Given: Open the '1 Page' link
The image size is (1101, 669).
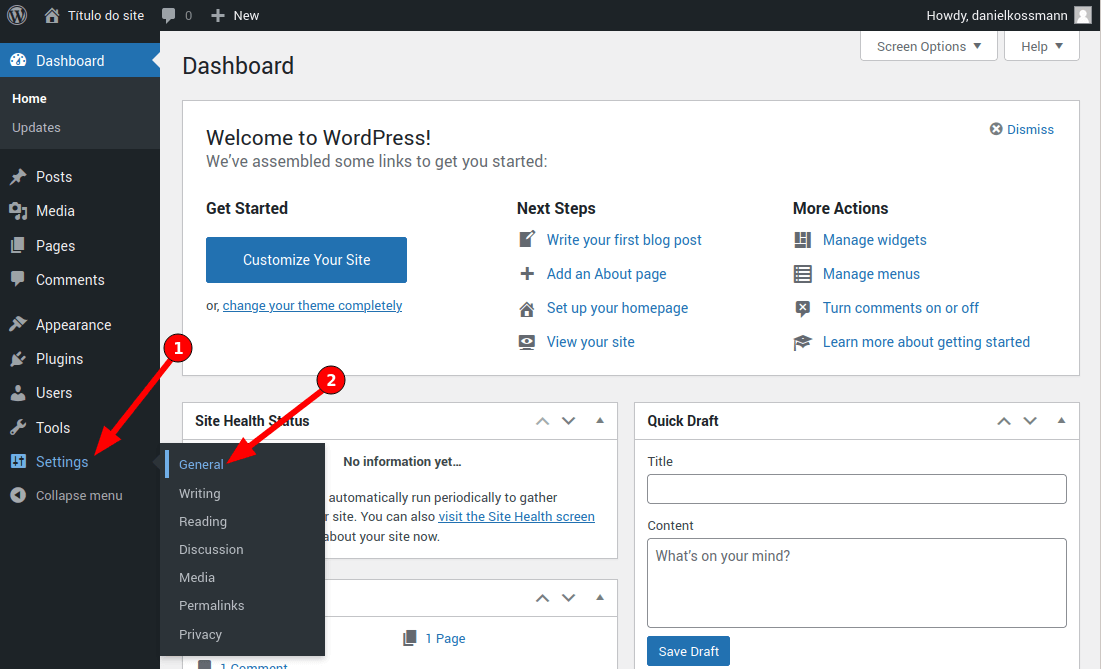Looking at the screenshot, I should tap(445, 639).
